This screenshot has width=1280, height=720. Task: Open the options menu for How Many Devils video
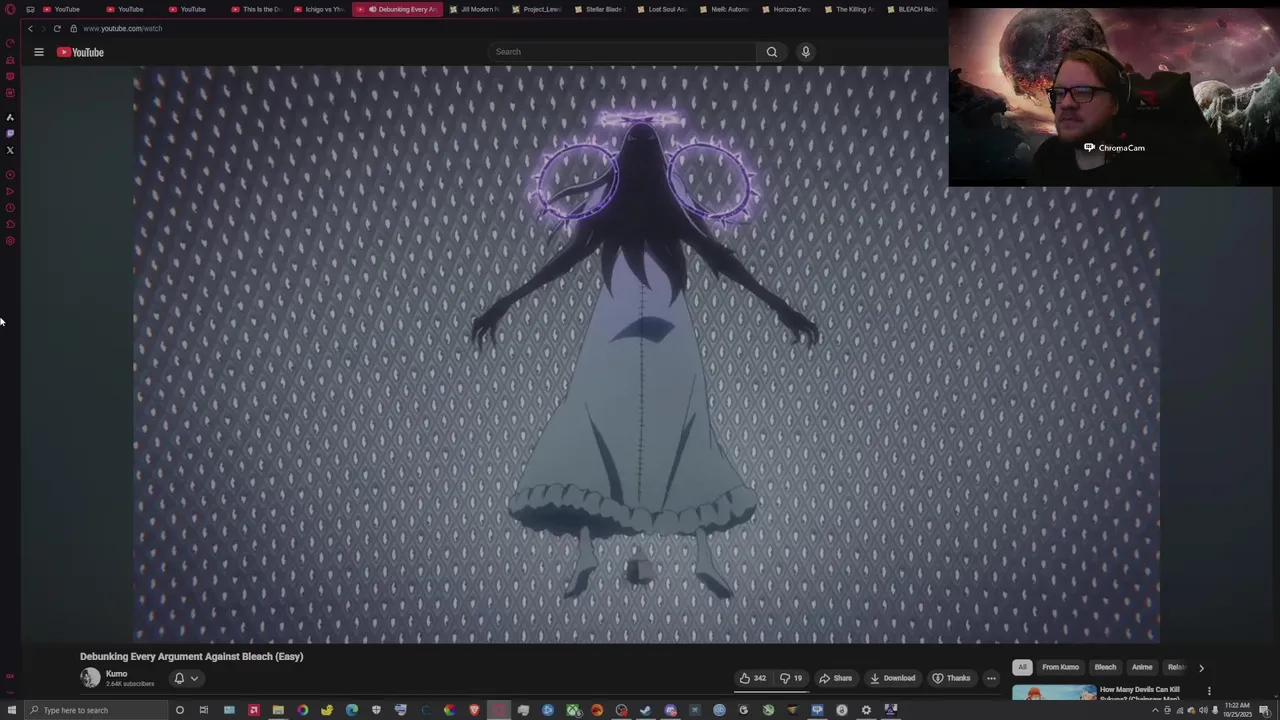point(1209,691)
